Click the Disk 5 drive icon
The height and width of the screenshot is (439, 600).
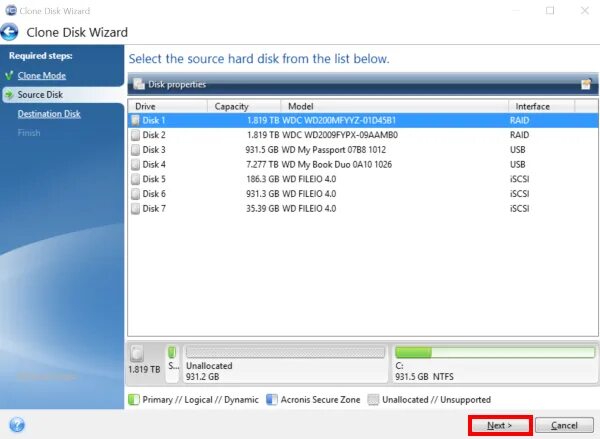tap(135, 179)
